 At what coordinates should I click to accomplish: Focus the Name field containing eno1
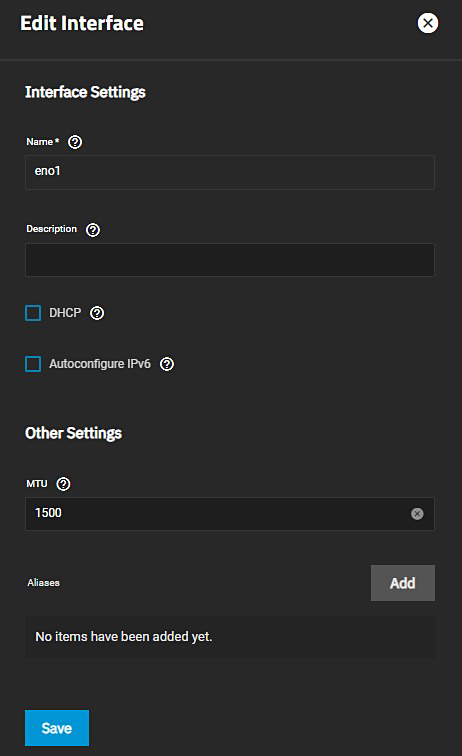pyautogui.click(x=230, y=172)
